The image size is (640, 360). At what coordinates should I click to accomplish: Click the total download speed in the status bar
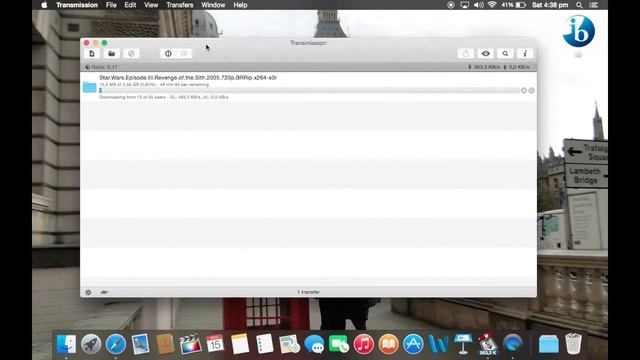click(x=484, y=67)
